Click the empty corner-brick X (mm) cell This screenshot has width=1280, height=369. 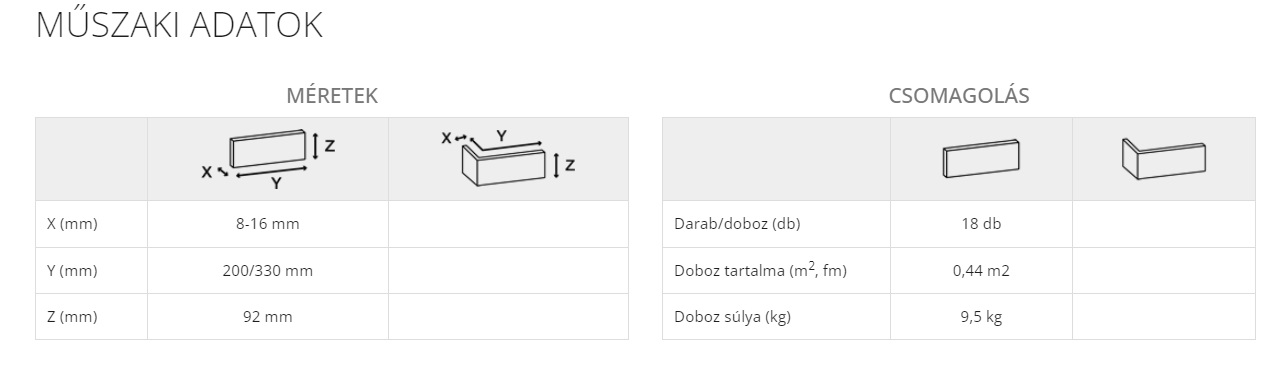pyautogui.click(x=508, y=224)
